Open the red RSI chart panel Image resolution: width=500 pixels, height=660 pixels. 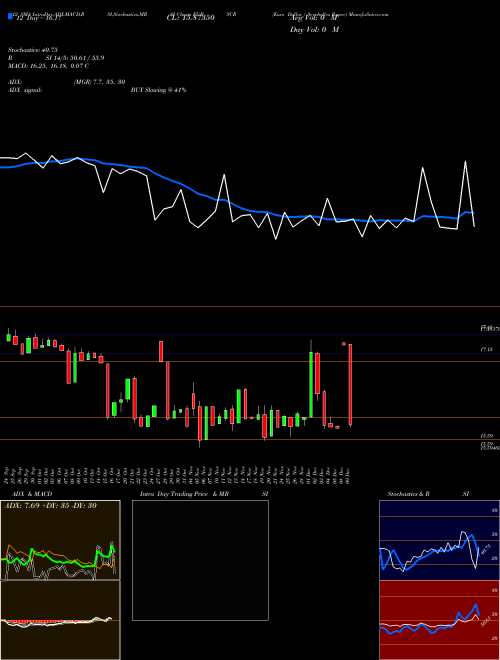(439, 620)
